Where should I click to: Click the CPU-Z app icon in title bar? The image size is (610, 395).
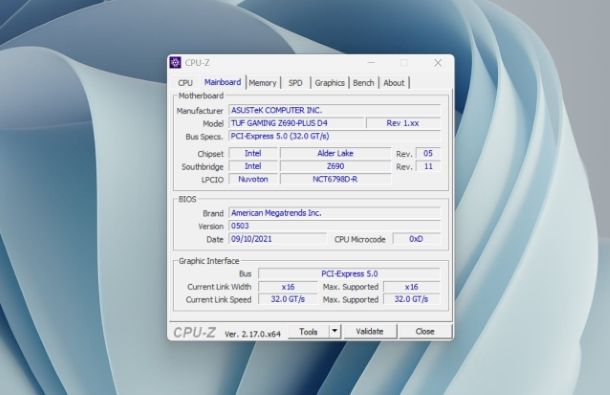point(175,62)
